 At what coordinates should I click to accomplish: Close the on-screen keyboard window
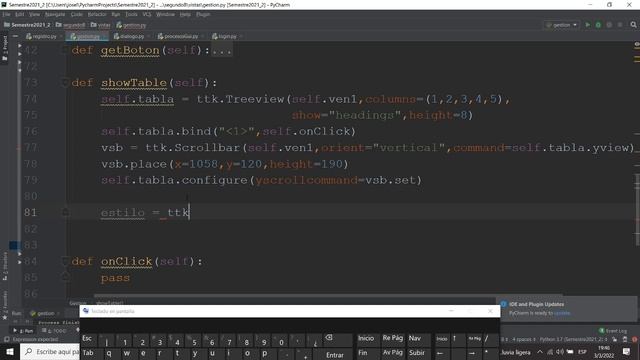point(490,311)
